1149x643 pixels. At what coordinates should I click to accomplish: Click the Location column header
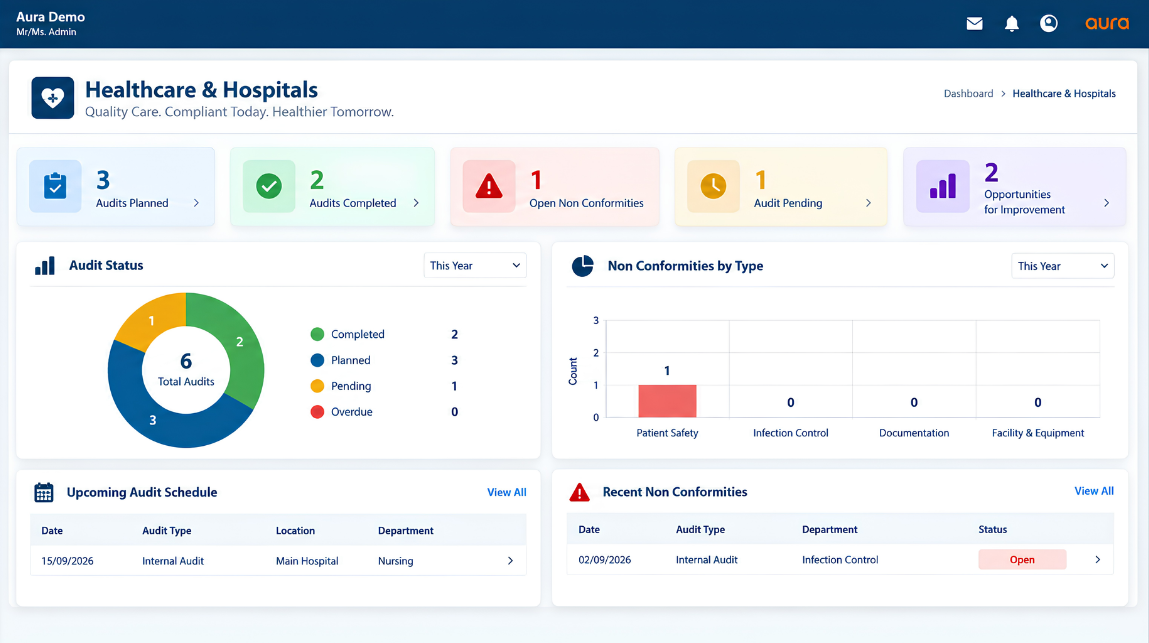[x=295, y=531]
